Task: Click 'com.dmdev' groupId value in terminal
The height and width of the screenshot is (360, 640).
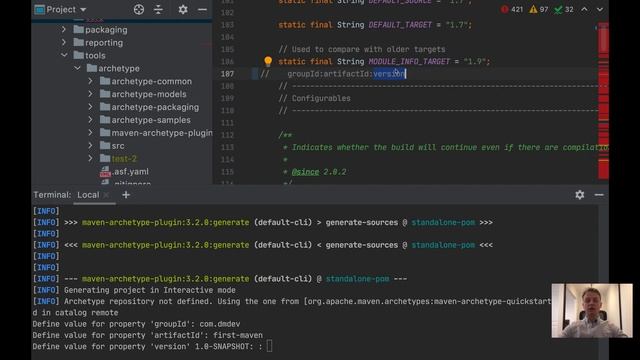Action: click(x=220, y=324)
